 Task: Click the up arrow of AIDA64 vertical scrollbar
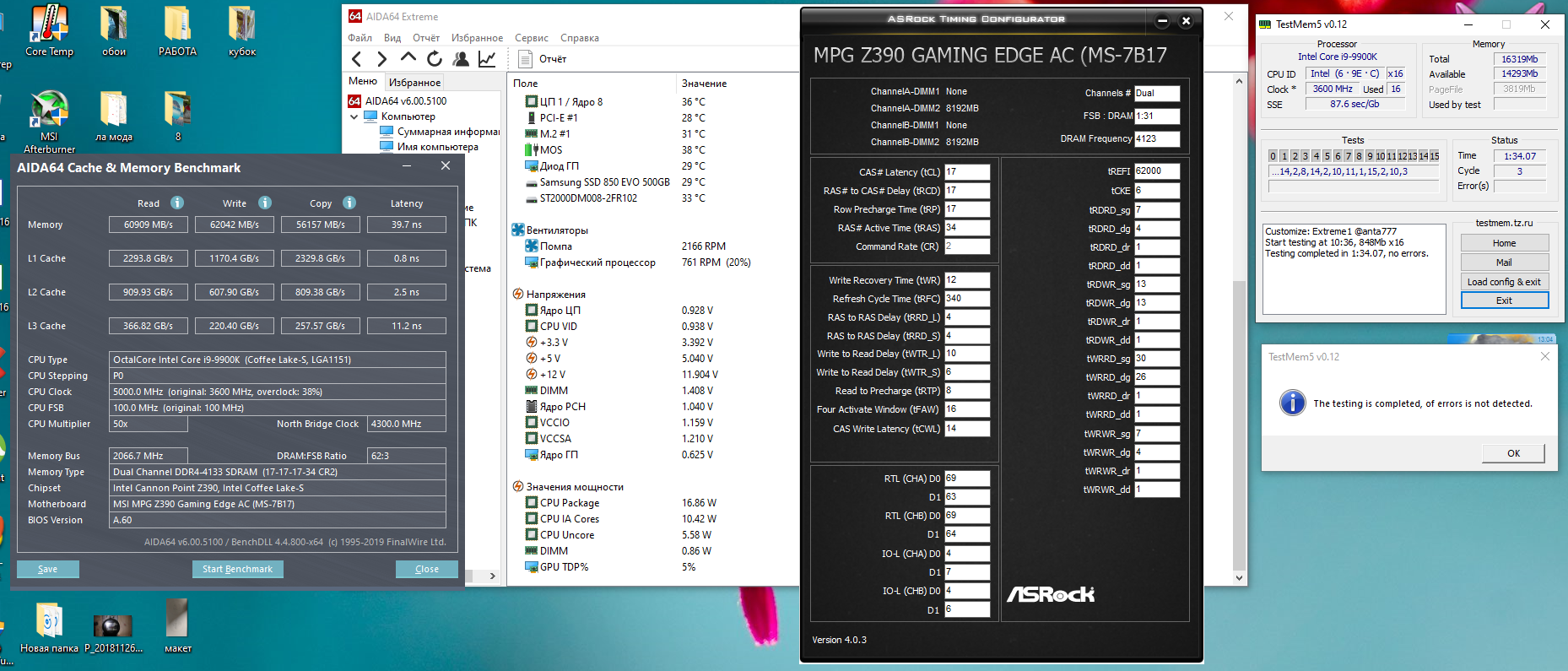point(1239,82)
